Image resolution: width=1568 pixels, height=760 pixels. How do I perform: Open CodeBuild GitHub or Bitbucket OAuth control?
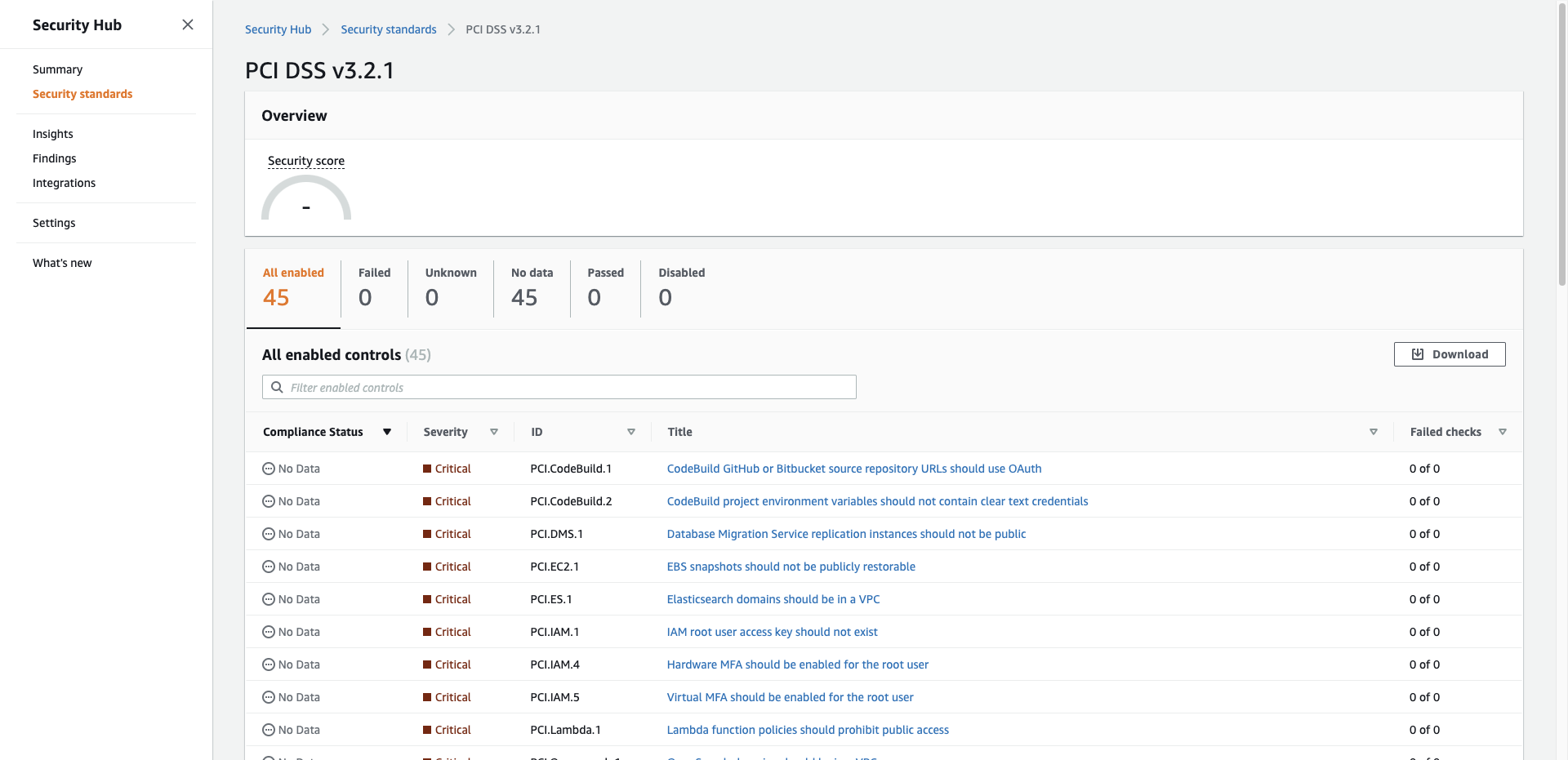pos(854,469)
